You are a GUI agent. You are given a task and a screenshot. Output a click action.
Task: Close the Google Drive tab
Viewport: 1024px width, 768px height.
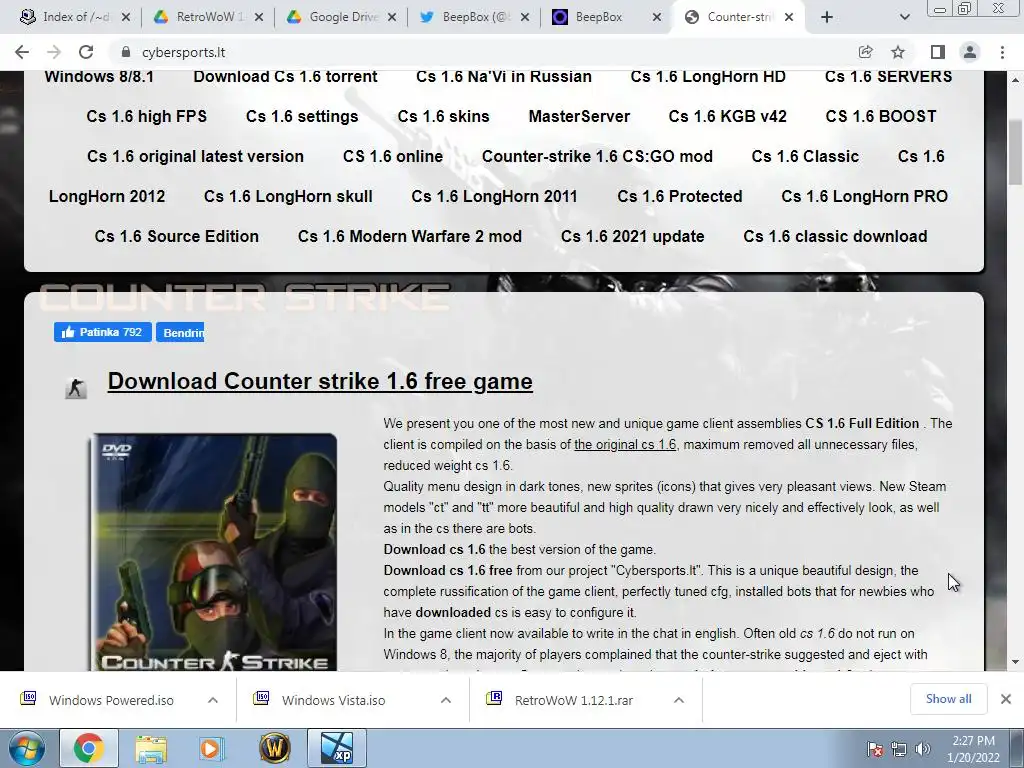392,17
